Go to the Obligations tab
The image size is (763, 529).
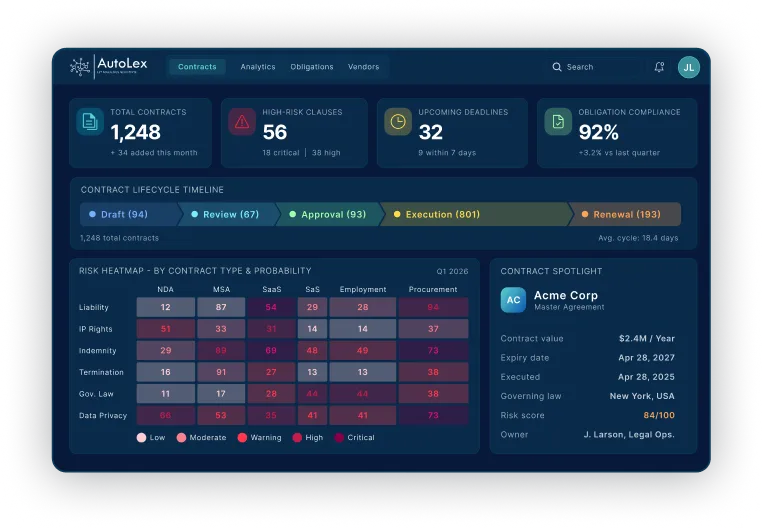tap(312, 67)
